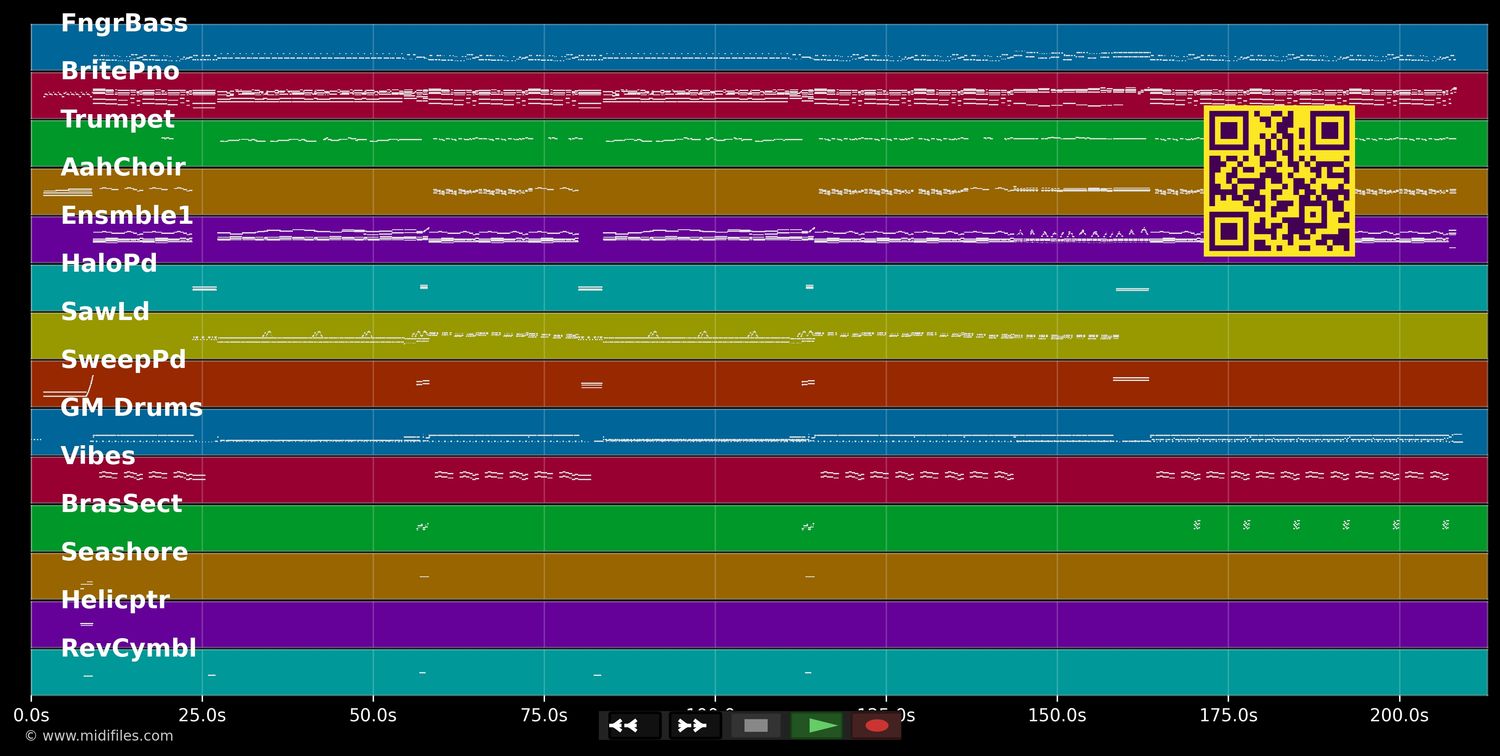The image size is (1500, 756).
Task: Select the BritePno track name
Action: 120,71
